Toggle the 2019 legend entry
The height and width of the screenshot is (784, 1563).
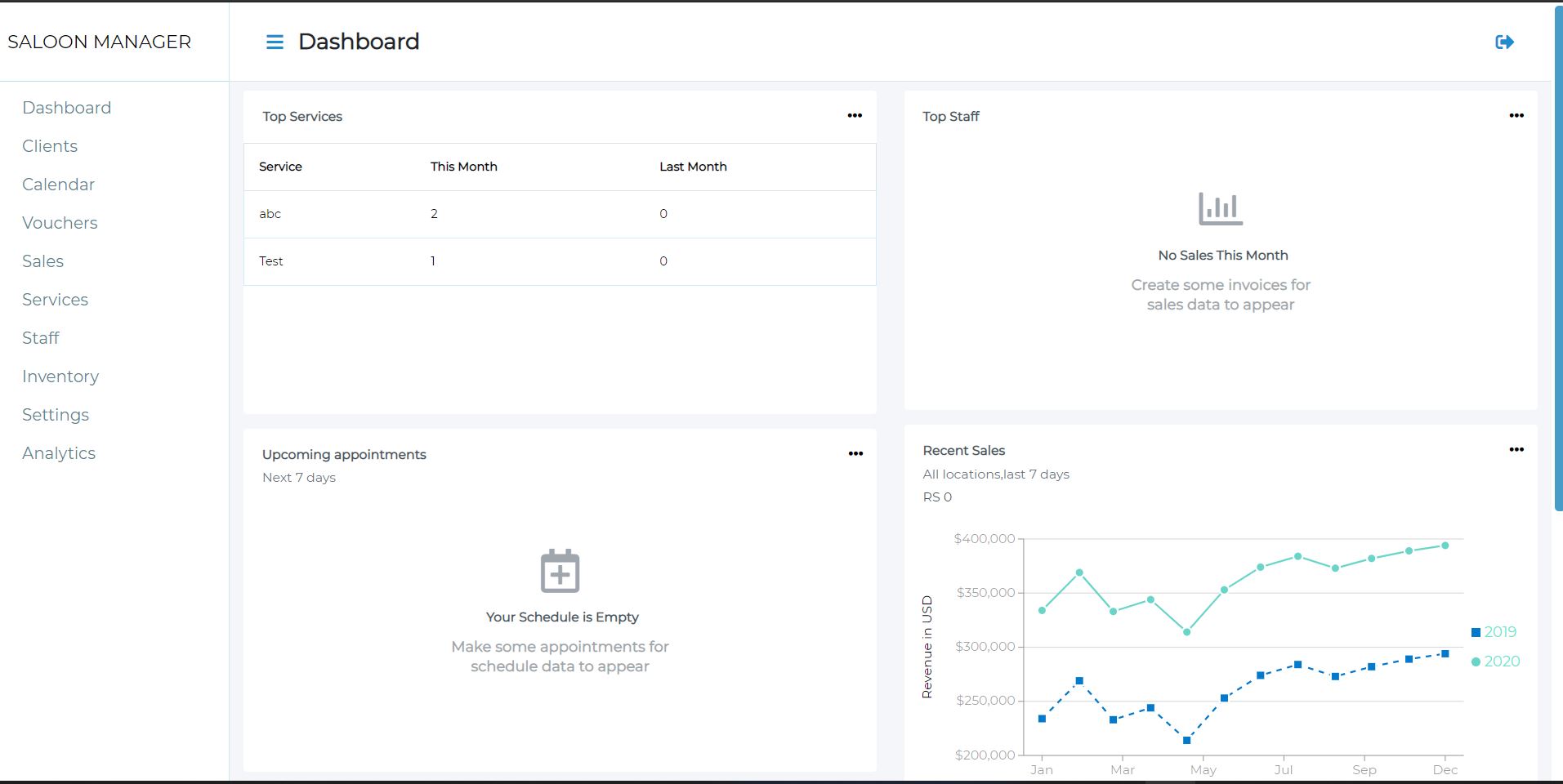tap(1494, 632)
